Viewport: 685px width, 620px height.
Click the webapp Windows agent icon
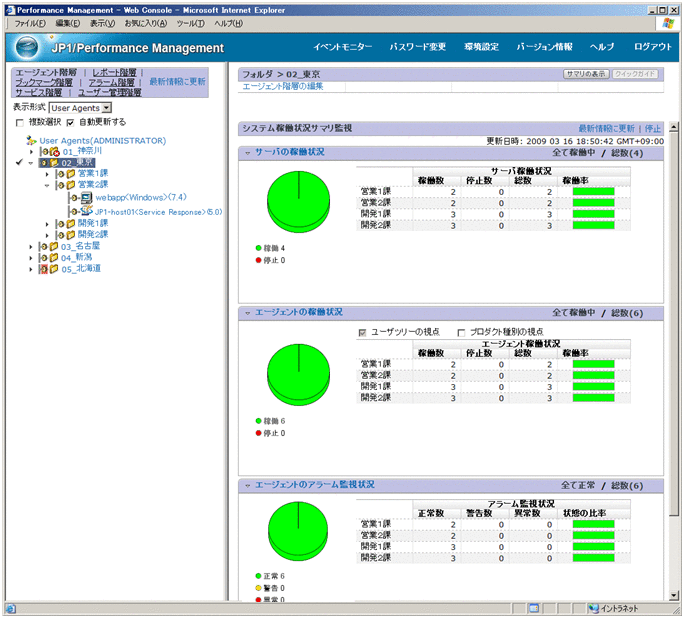tap(85, 198)
